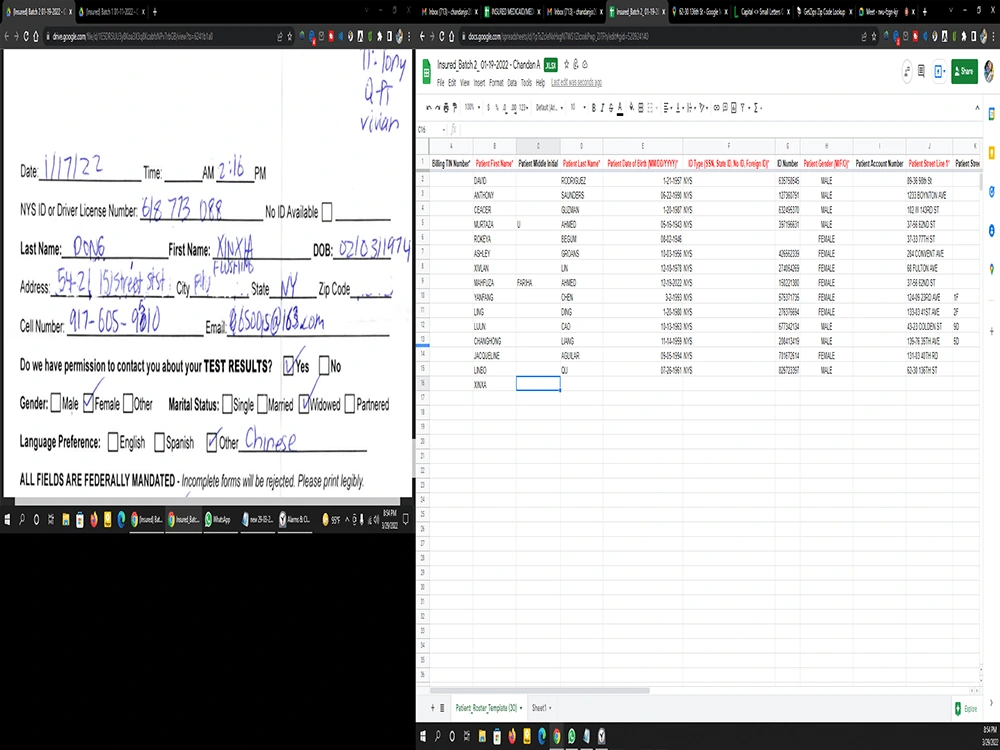Open the File menu
Viewport: 1000px width, 750px height.
pyautogui.click(x=440, y=83)
